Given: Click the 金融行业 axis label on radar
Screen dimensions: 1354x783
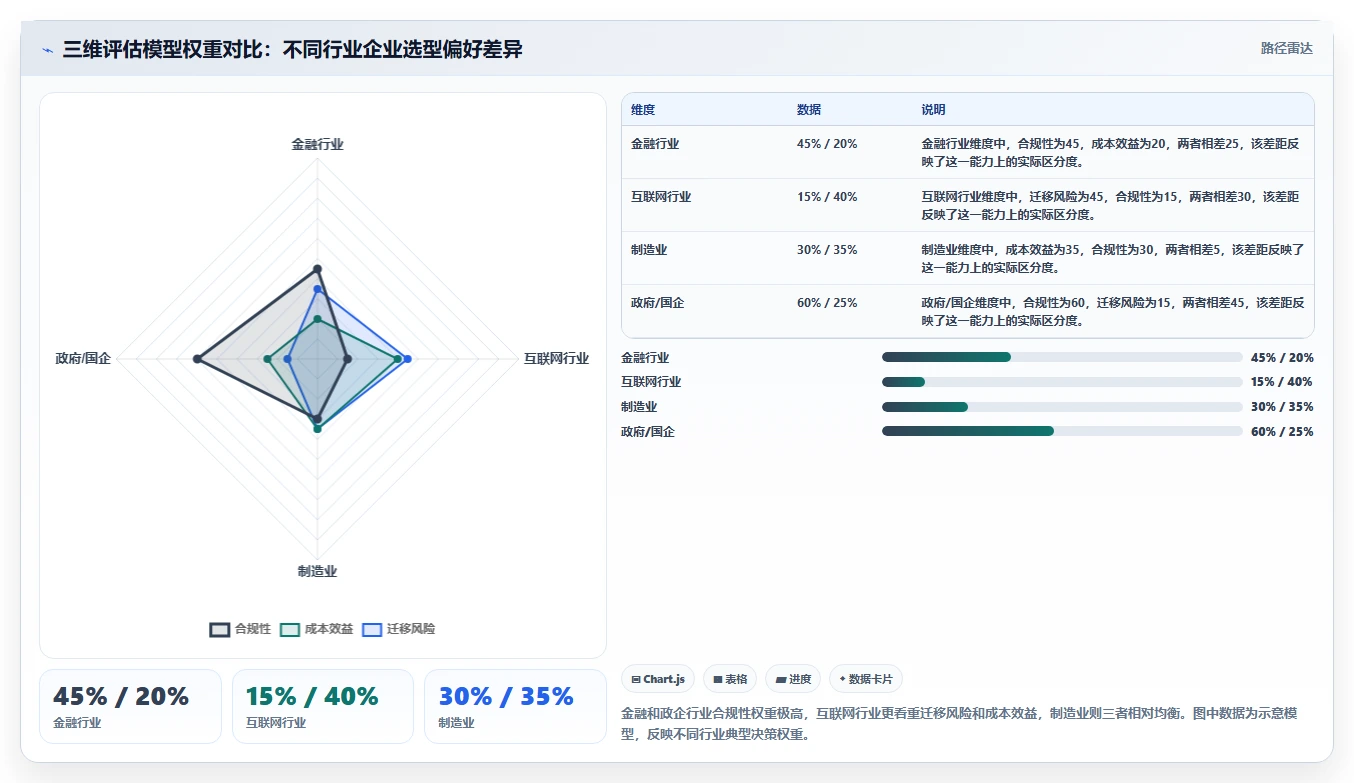Looking at the screenshot, I should coord(317,144).
